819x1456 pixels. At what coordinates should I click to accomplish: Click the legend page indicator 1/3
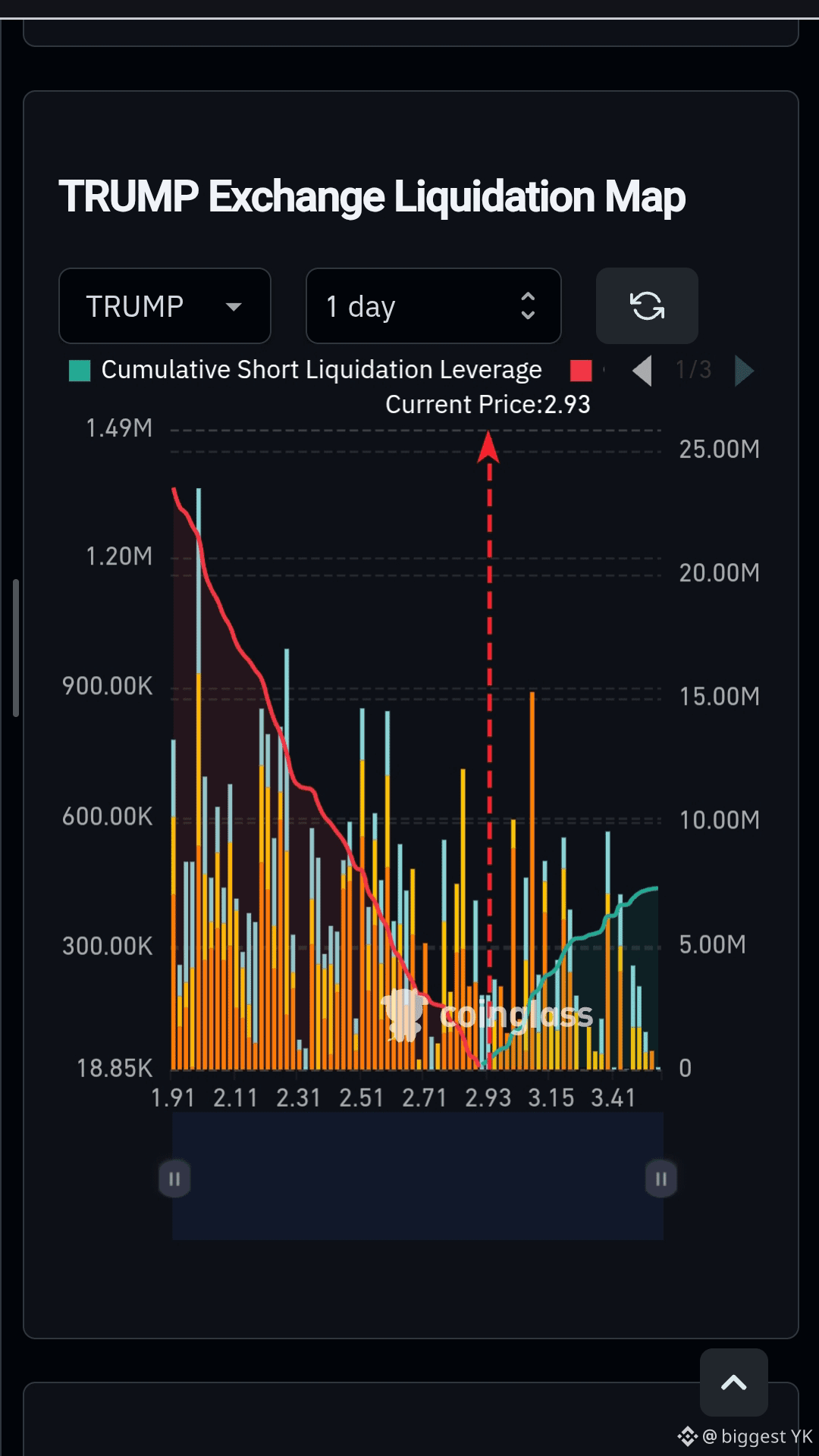(694, 370)
